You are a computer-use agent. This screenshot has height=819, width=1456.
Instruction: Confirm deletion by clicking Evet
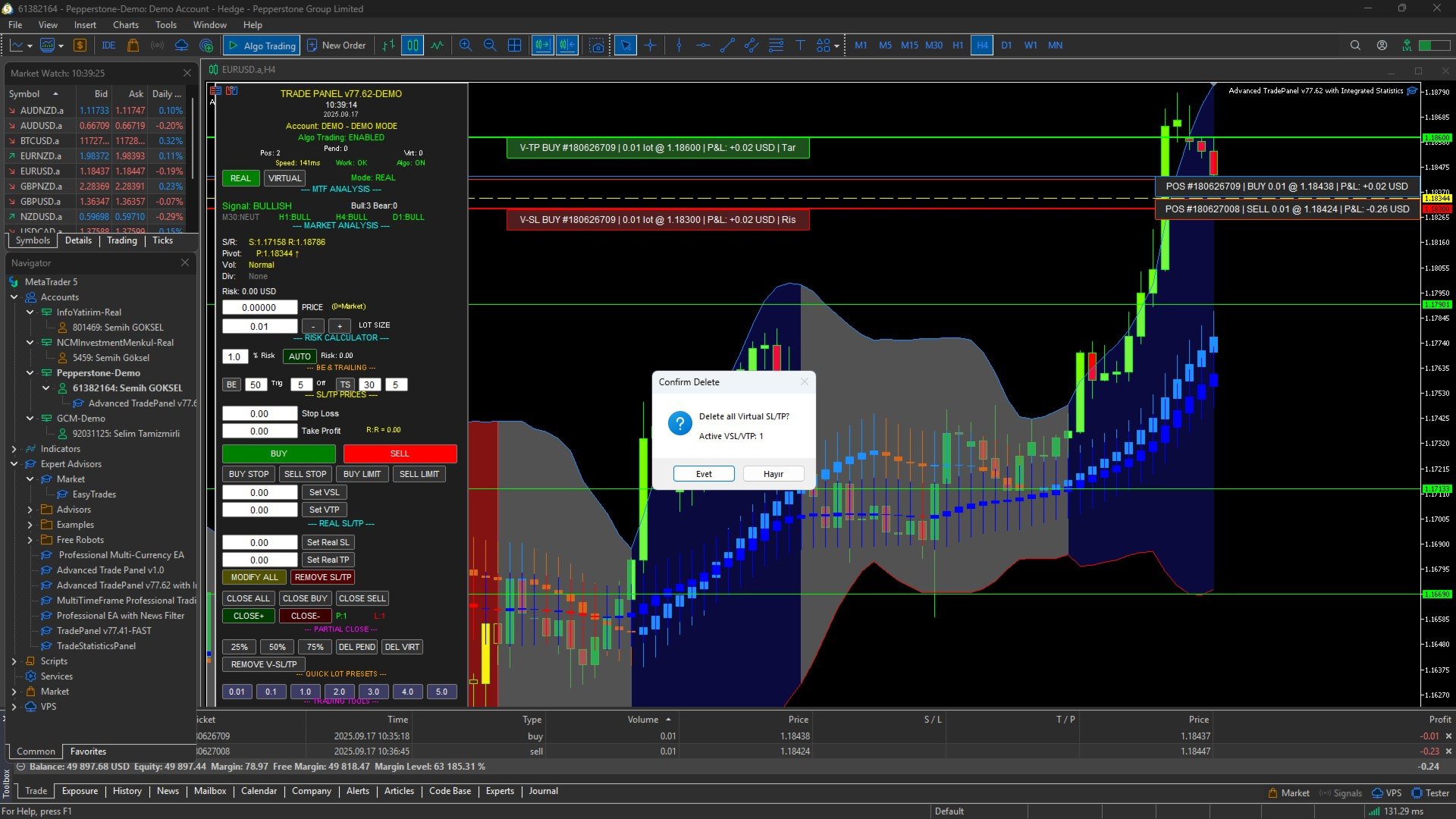point(703,474)
